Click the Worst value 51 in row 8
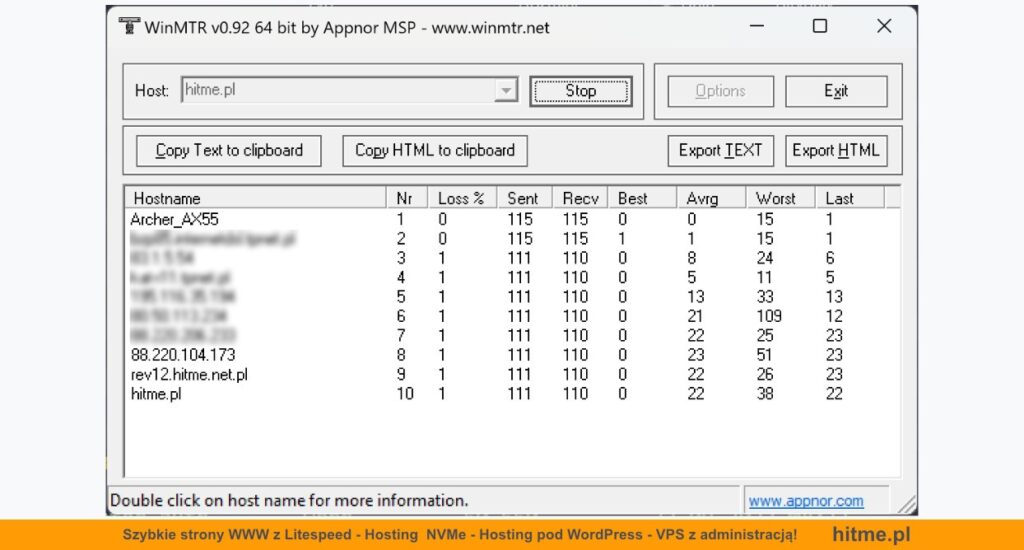The width and height of the screenshot is (1024, 550). (765, 355)
